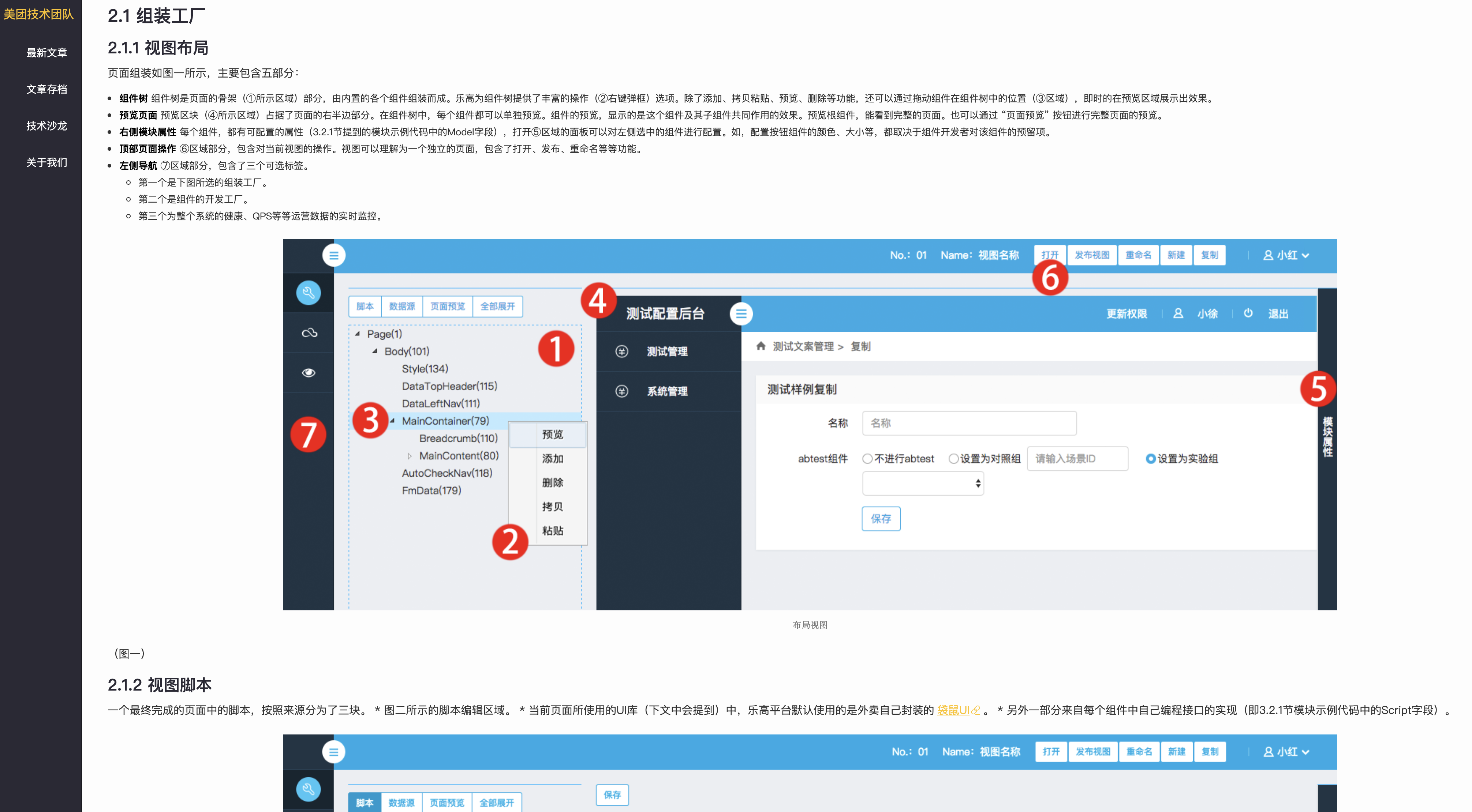Click the hamburger icon beside 测试配置后台
Screen dimensions: 1472x812
[741, 313]
